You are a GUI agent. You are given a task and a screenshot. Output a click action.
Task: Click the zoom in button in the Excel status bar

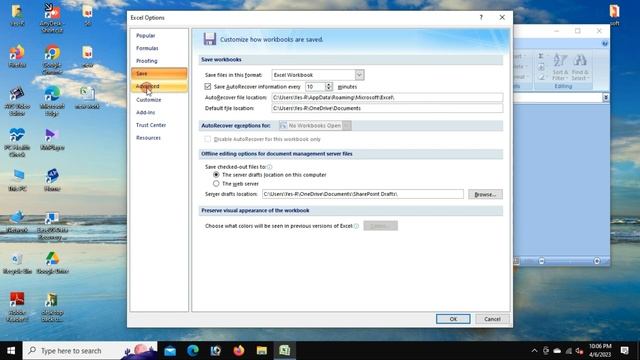point(597,261)
